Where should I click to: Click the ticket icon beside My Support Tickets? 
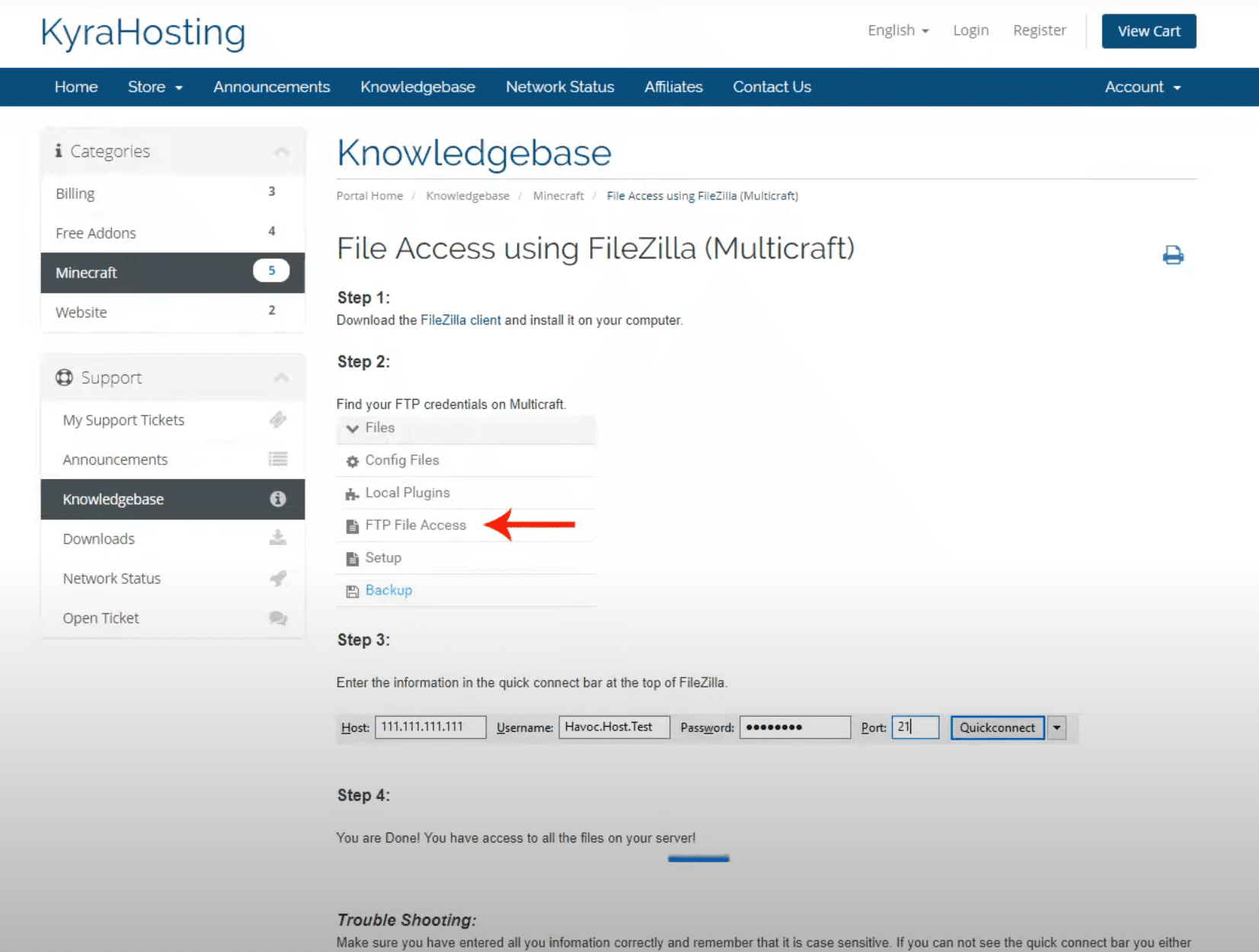pos(278,420)
